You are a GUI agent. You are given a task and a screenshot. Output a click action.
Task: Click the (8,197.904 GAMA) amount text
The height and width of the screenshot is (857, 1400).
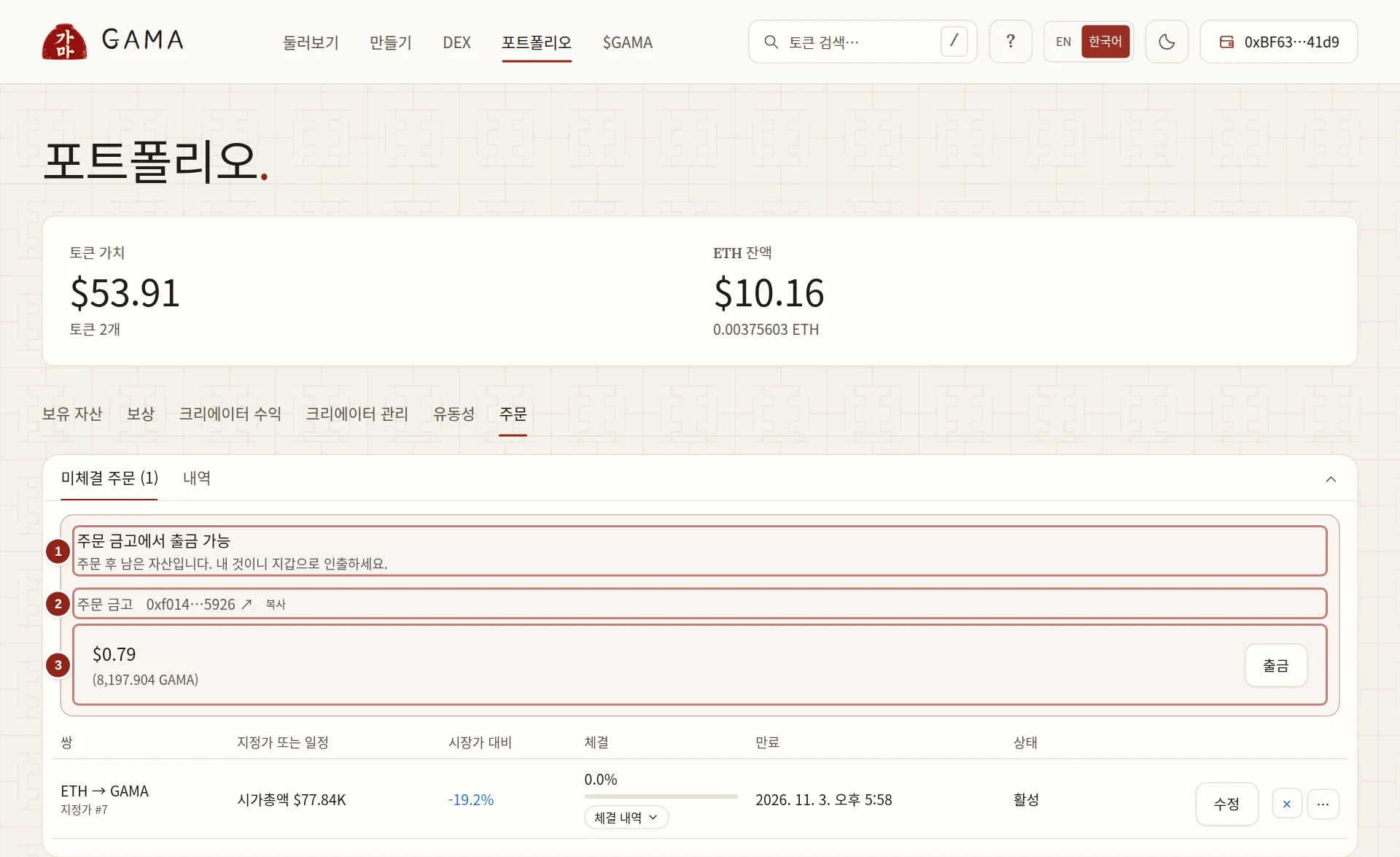pyautogui.click(x=145, y=679)
